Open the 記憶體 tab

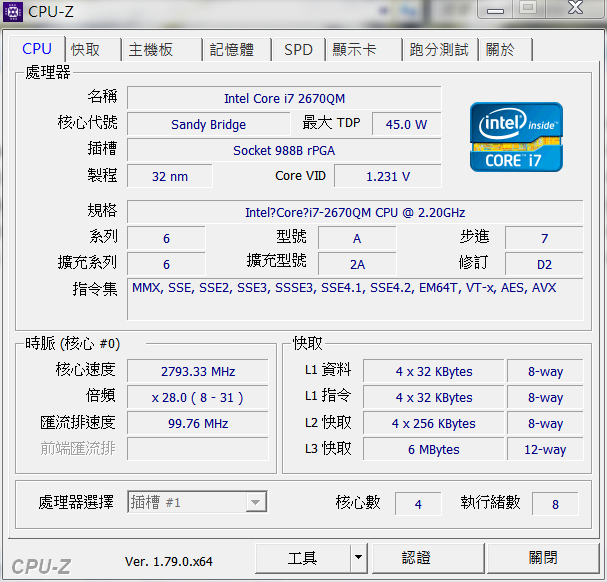coord(237,50)
